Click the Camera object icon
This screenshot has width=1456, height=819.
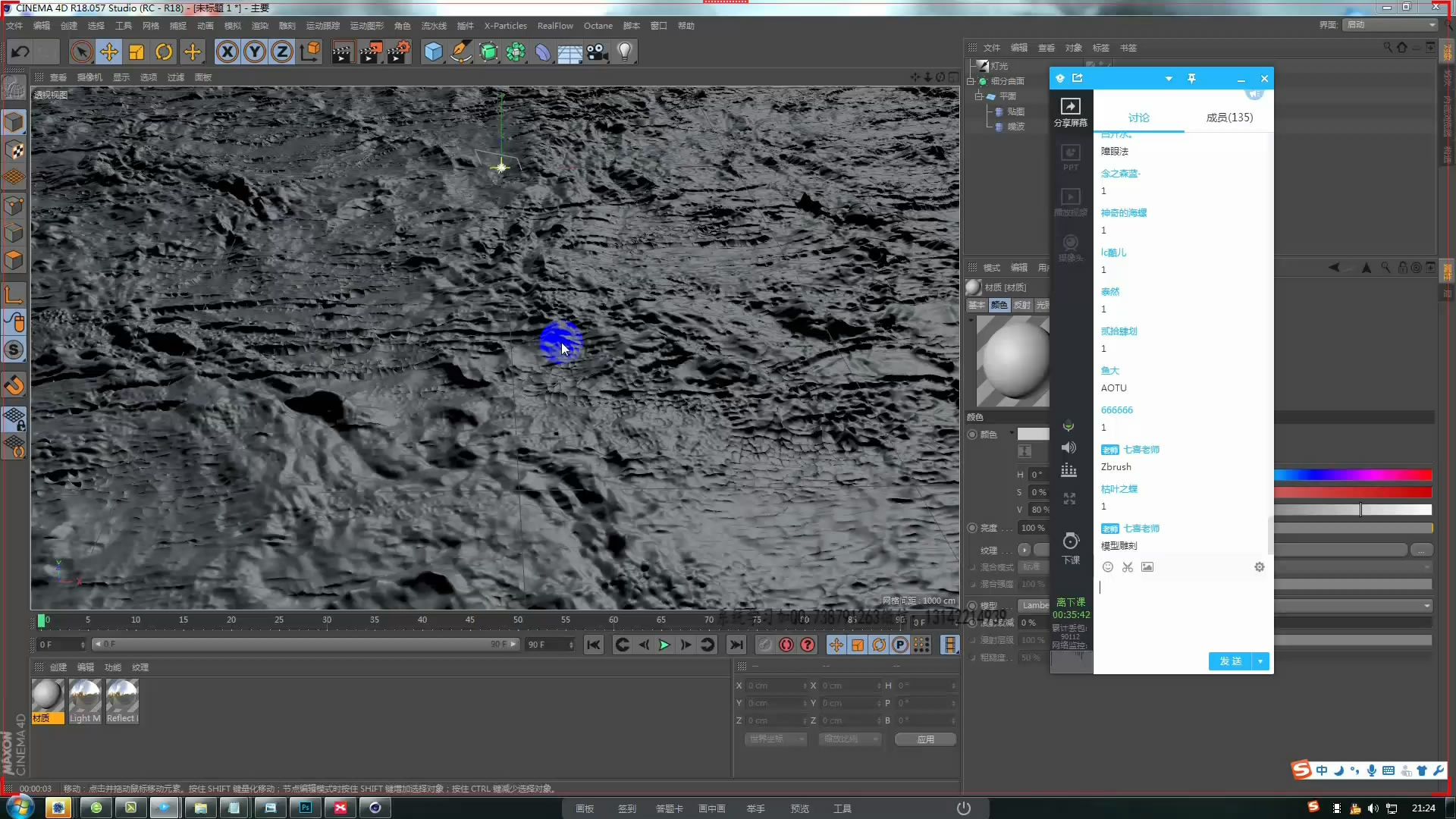tap(598, 52)
